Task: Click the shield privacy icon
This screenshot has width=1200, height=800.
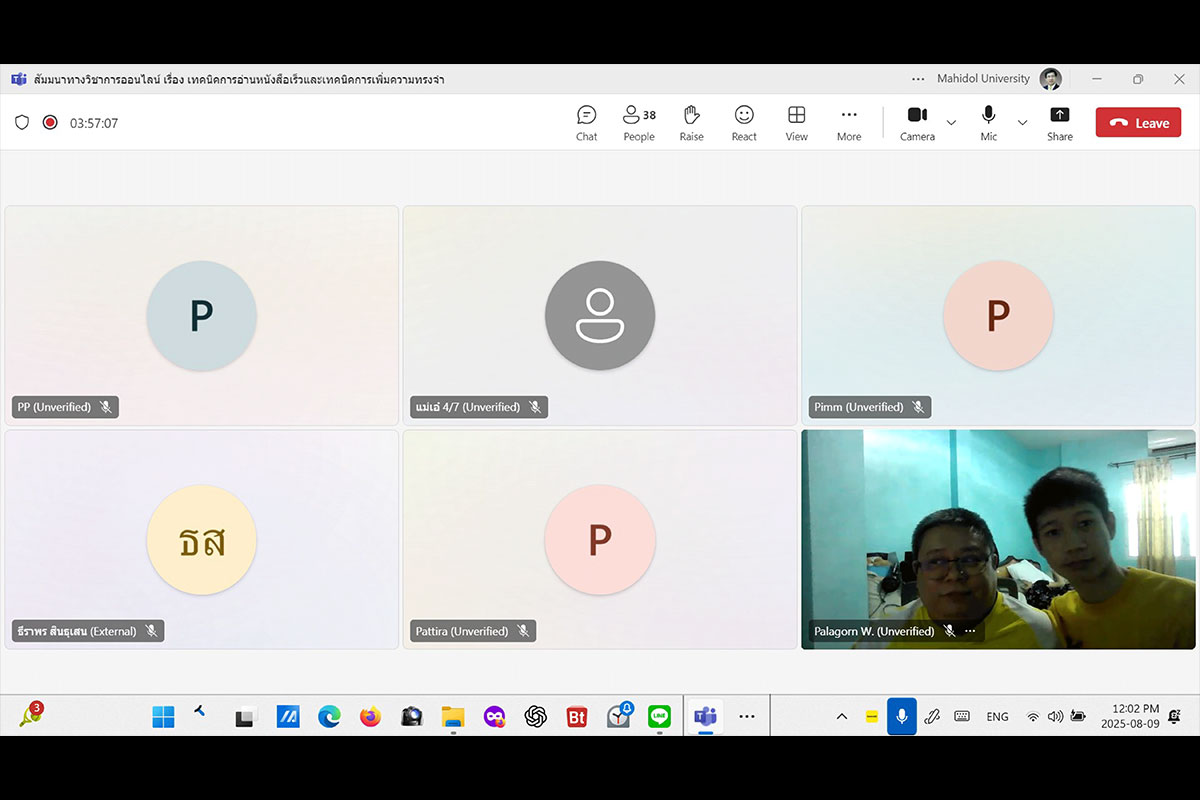Action: tap(22, 123)
